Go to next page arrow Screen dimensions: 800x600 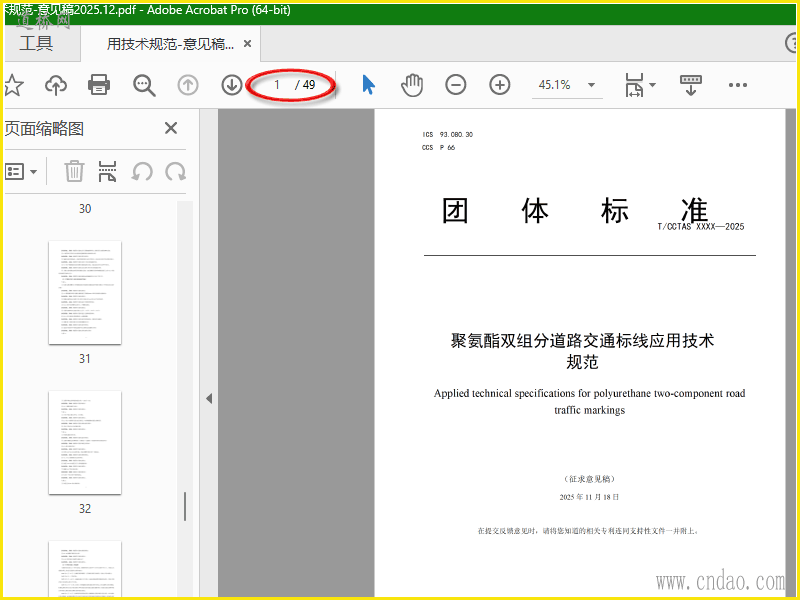tap(232, 85)
